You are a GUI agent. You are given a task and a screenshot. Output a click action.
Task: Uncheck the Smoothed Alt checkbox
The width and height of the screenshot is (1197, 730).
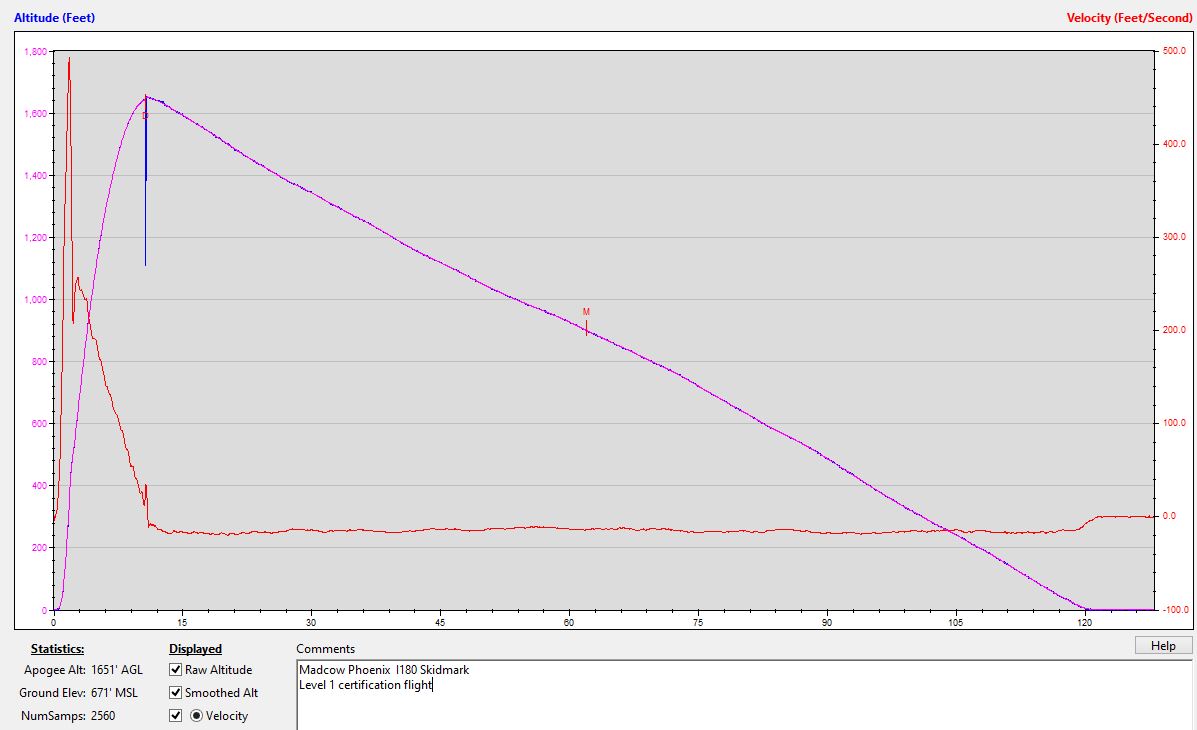click(x=176, y=693)
